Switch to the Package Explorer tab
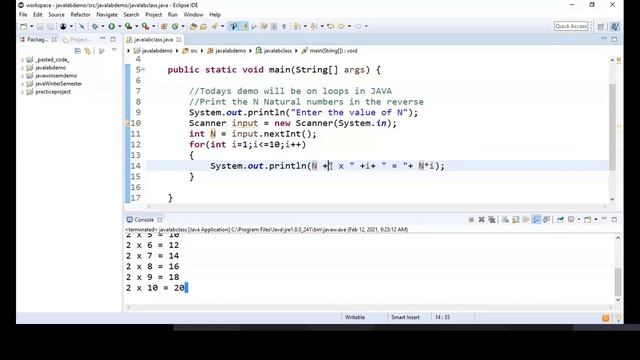 [37, 40]
